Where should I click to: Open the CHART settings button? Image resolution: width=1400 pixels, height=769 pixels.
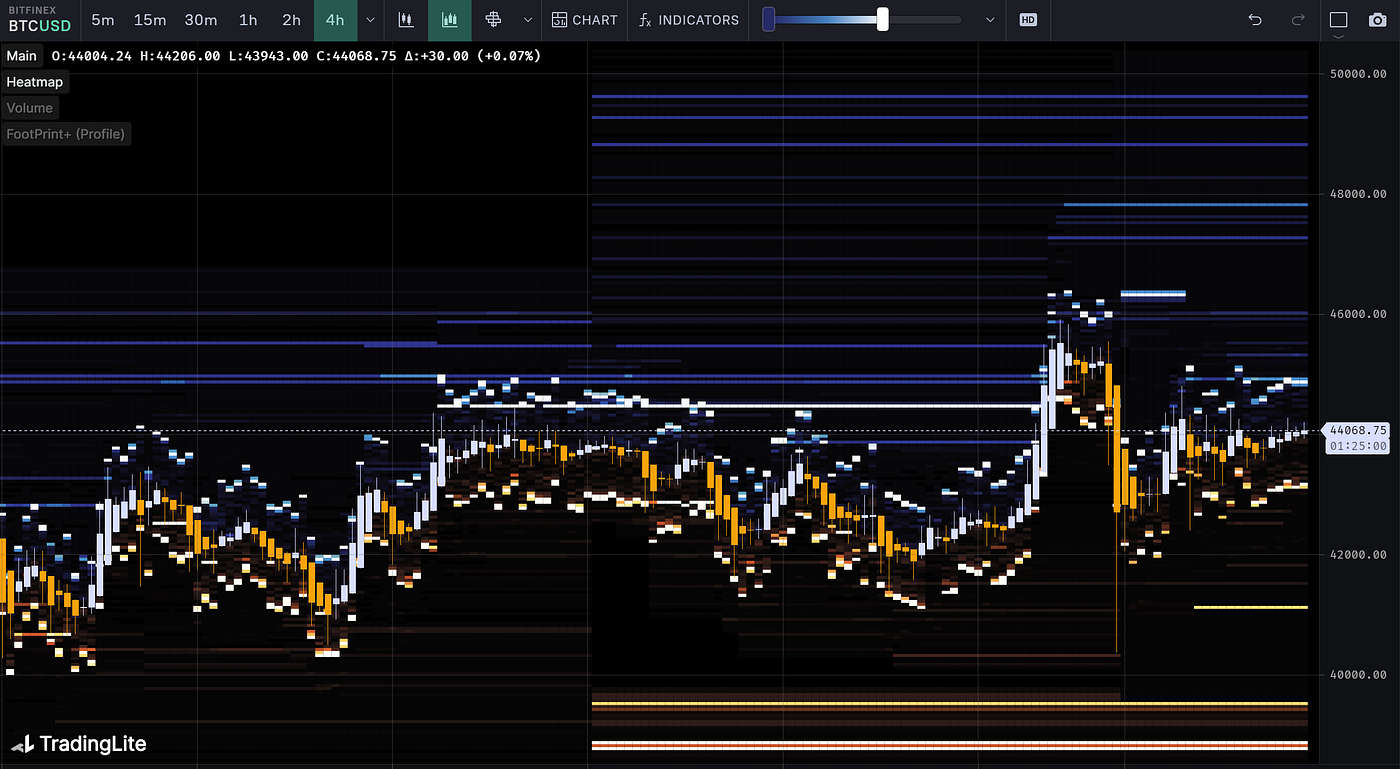(x=585, y=20)
